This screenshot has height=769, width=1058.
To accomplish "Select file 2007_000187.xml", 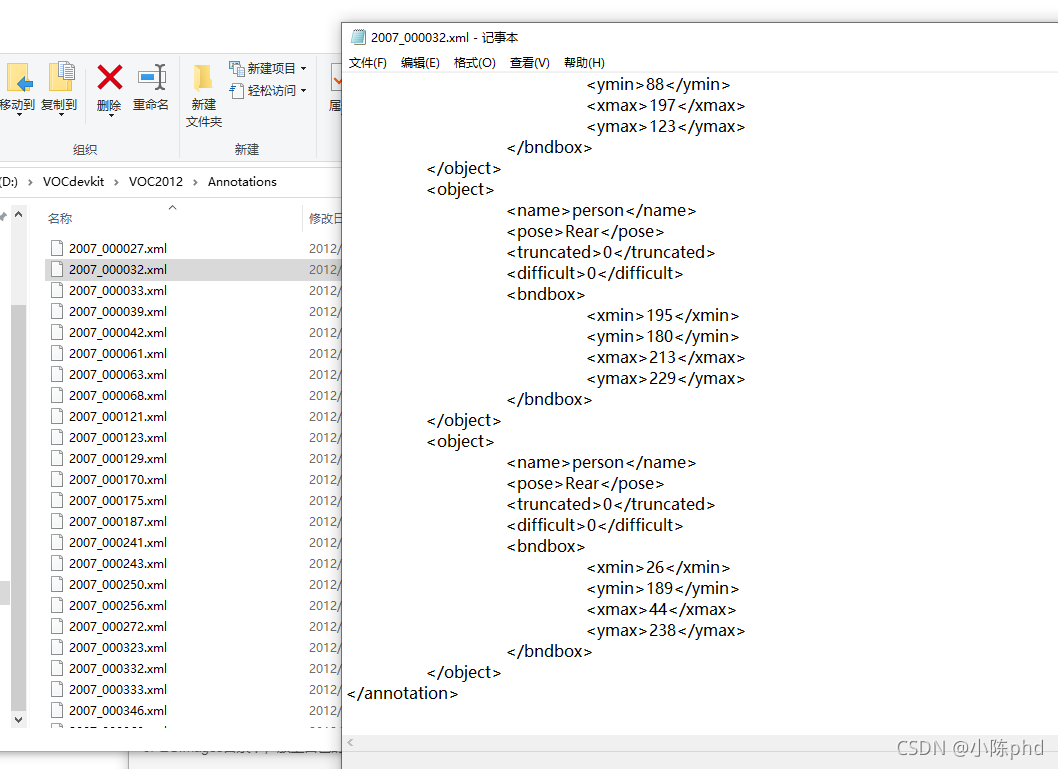I will coord(117,521).
